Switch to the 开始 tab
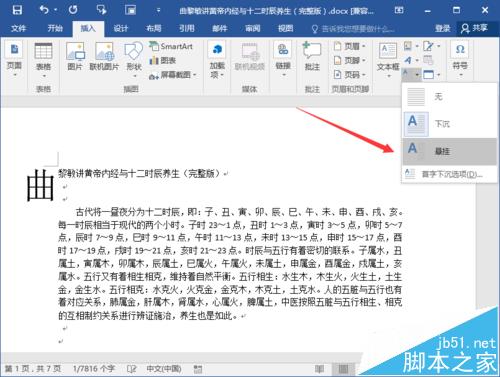The image size is (500, 377). pos(55,28)
